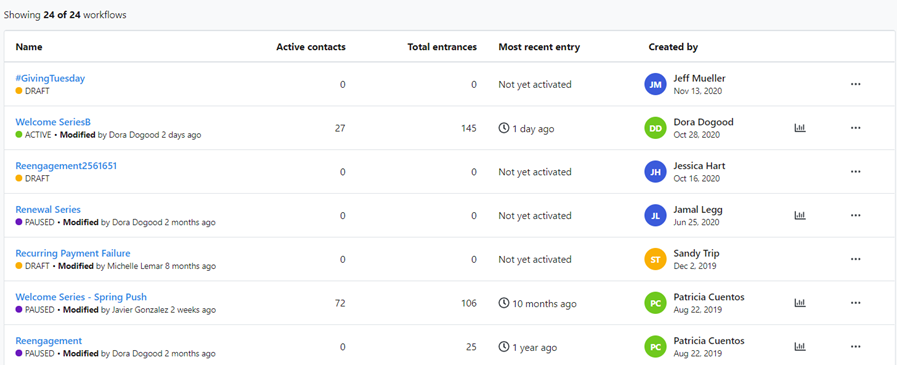Screen dimensions: 898x365
Task: Click total entrances value 106
Action: (x=469, y=303)
